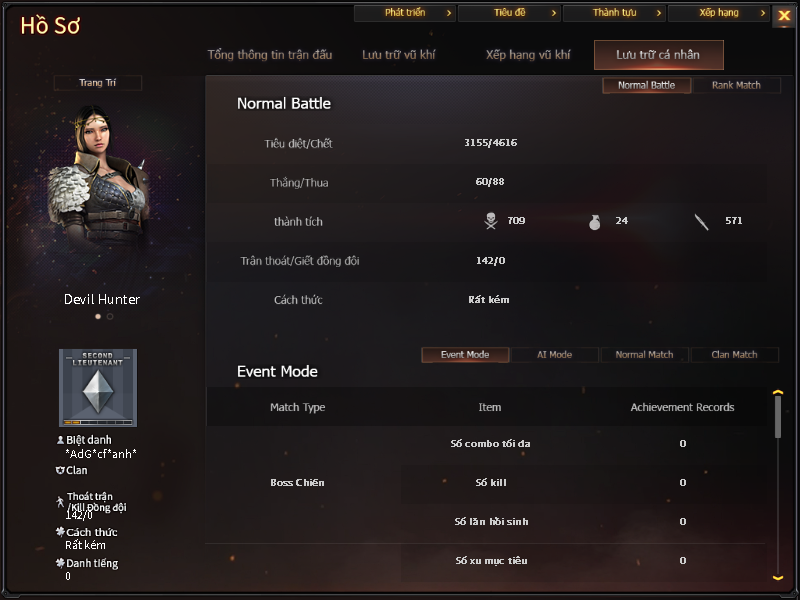Click the skull headshot kills icon

(491, 221)
